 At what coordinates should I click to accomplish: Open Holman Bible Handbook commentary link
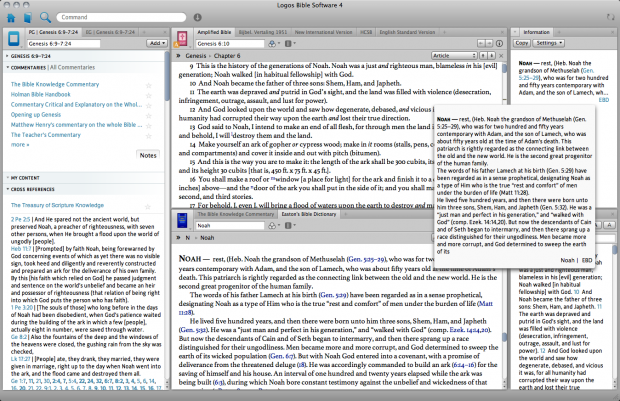pyautogui.click(x=40, y=95)
